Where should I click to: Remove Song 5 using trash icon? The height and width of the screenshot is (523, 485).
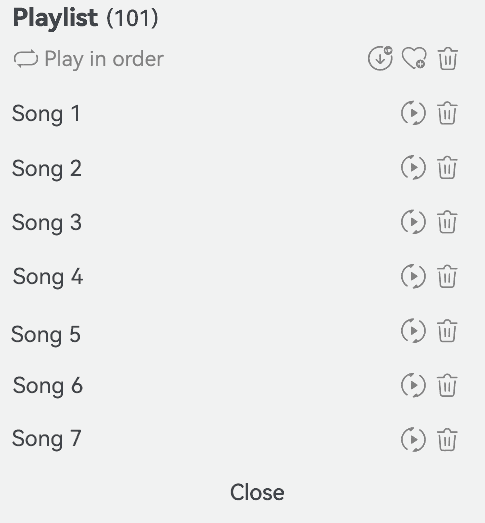tap(447, 331)
